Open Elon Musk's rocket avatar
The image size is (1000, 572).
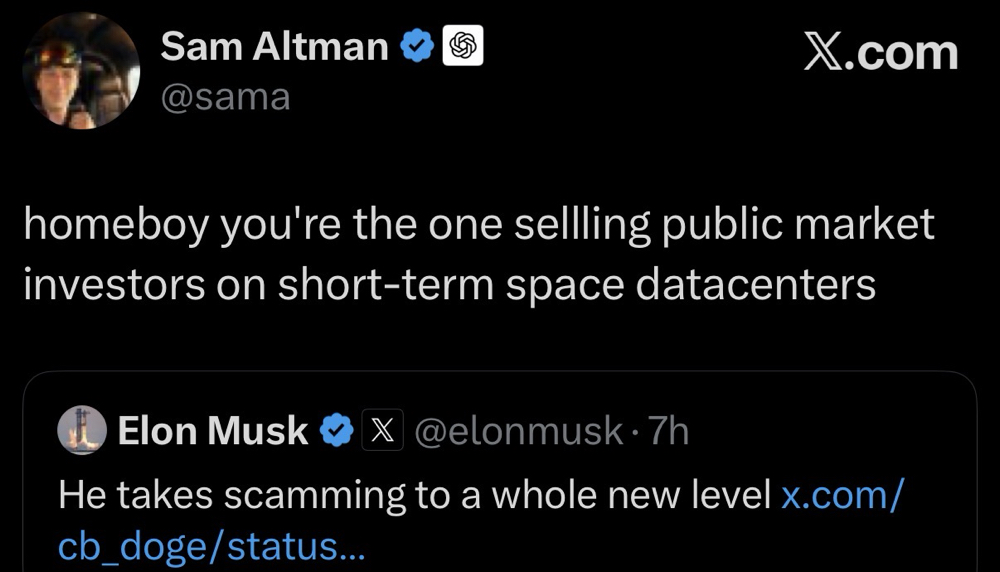click(x=82, y=430)
